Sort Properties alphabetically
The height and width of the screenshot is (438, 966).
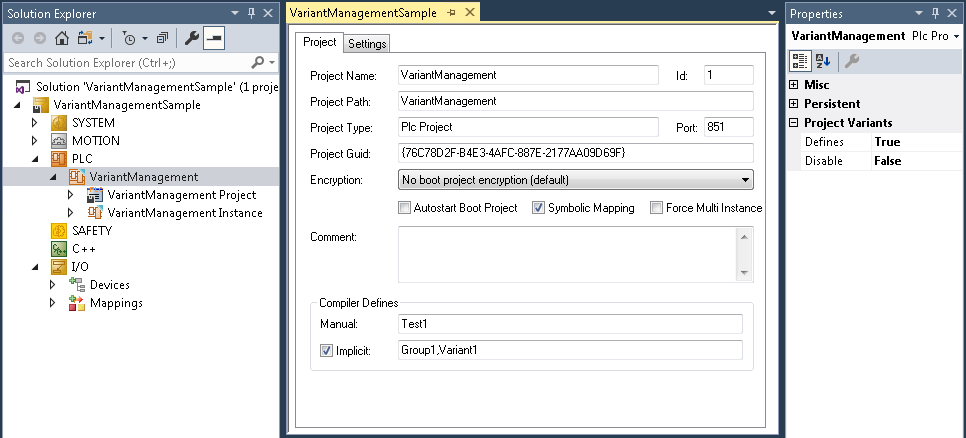pos(823,60)
